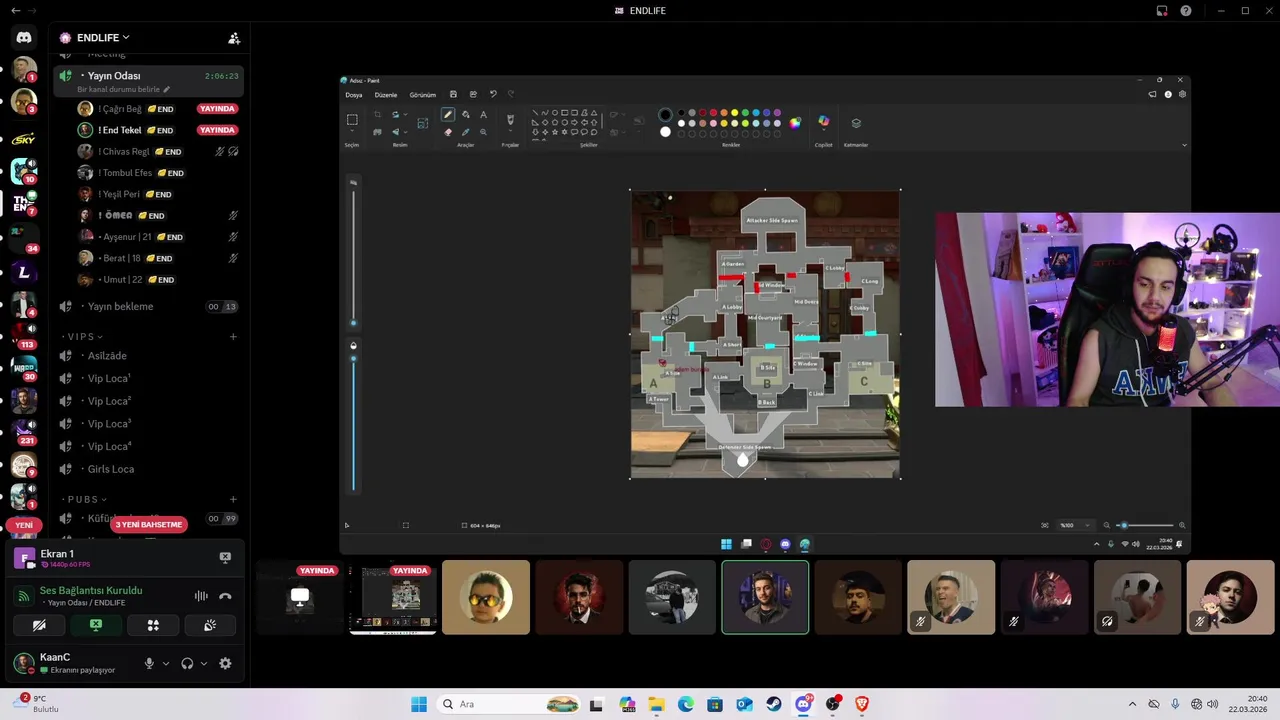Join the Girls Loca voice channel
This screenshot has width=1280, height=720.
pos(148,469)
